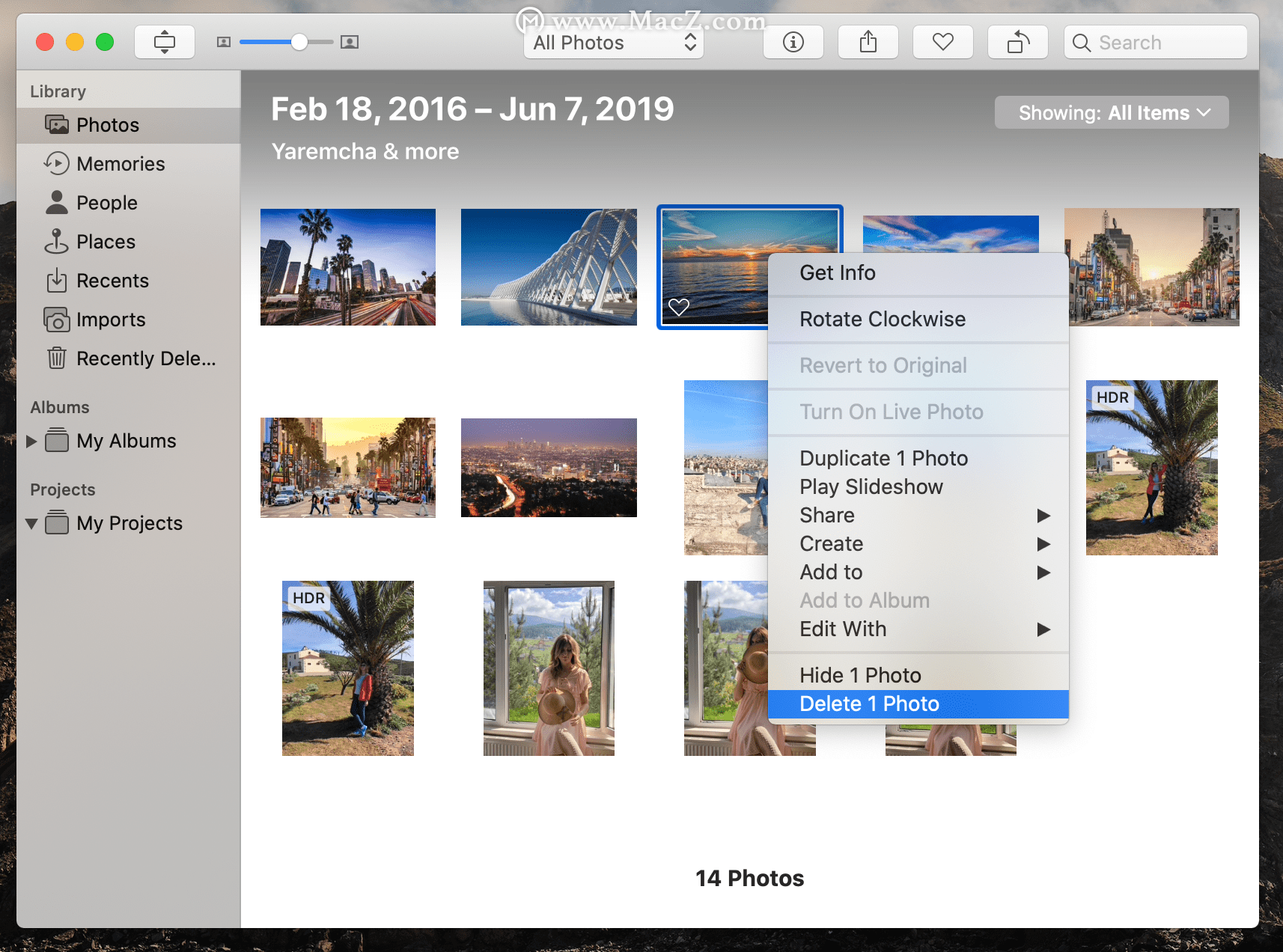Select My Projects in the sidebar
This screenshot has height=952, width=1283.
coord(129,523)
